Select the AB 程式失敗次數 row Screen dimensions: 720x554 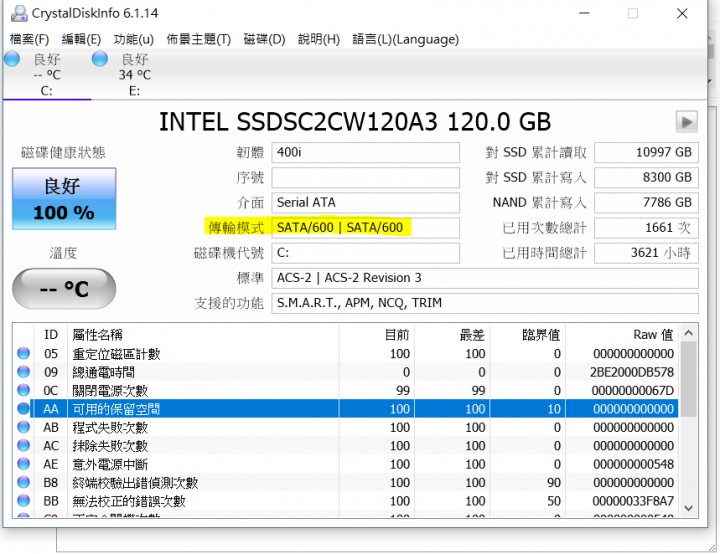tap(346, 427)
